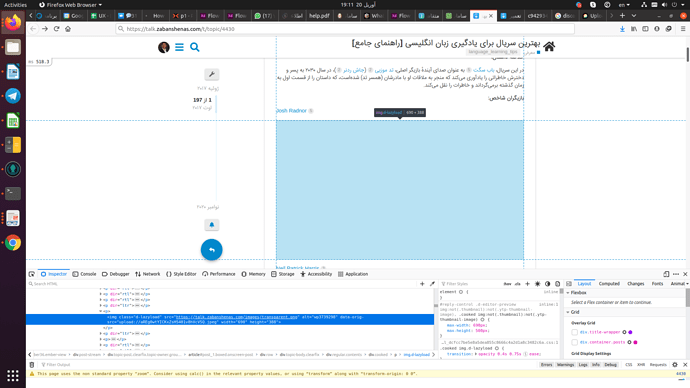Image resolution: width=690 pixels, height=388 pixels.
Task: Switch to the Network tab
Action: (147, 274)
